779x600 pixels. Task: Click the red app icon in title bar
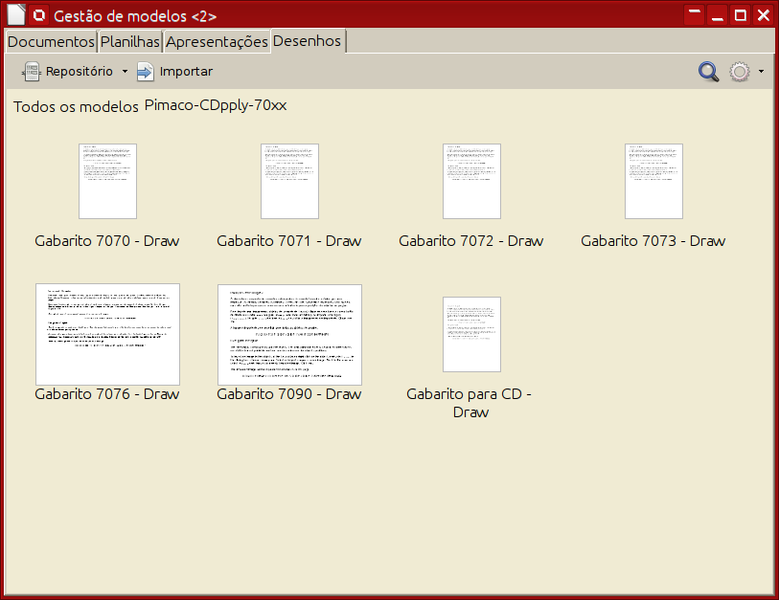click(39, 15)
